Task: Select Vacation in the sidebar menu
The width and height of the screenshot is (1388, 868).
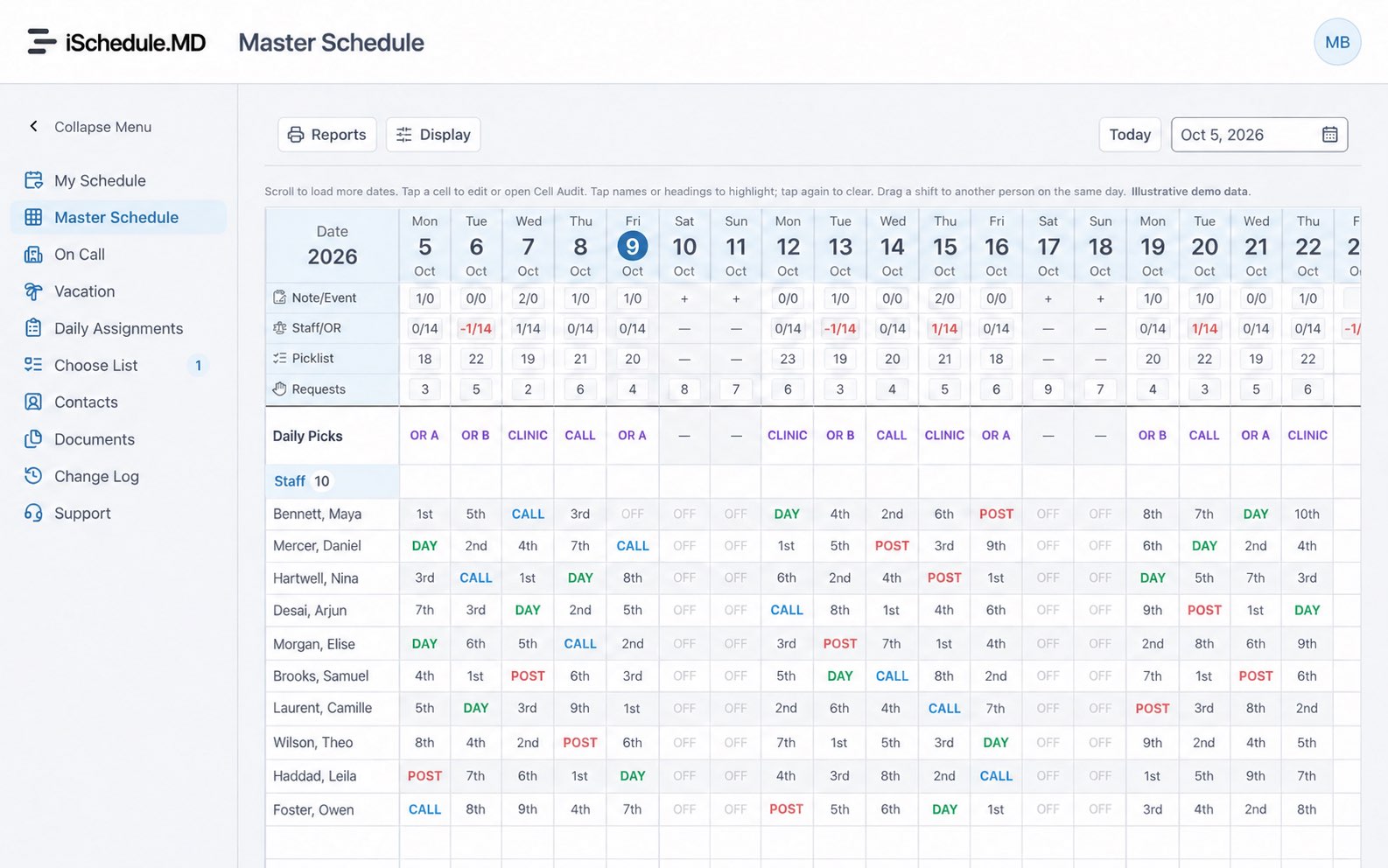Action: tap(118, 291)
